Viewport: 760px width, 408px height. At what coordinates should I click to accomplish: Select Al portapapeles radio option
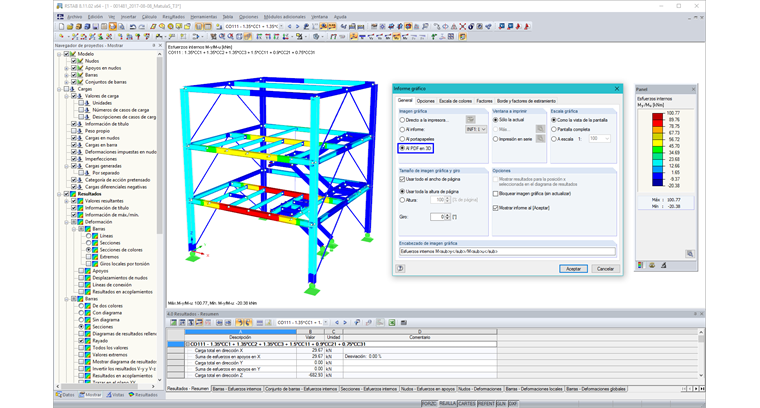pos(402,139)
